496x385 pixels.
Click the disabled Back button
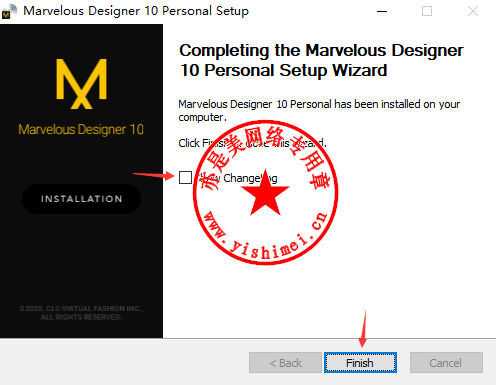pos(285,362)
